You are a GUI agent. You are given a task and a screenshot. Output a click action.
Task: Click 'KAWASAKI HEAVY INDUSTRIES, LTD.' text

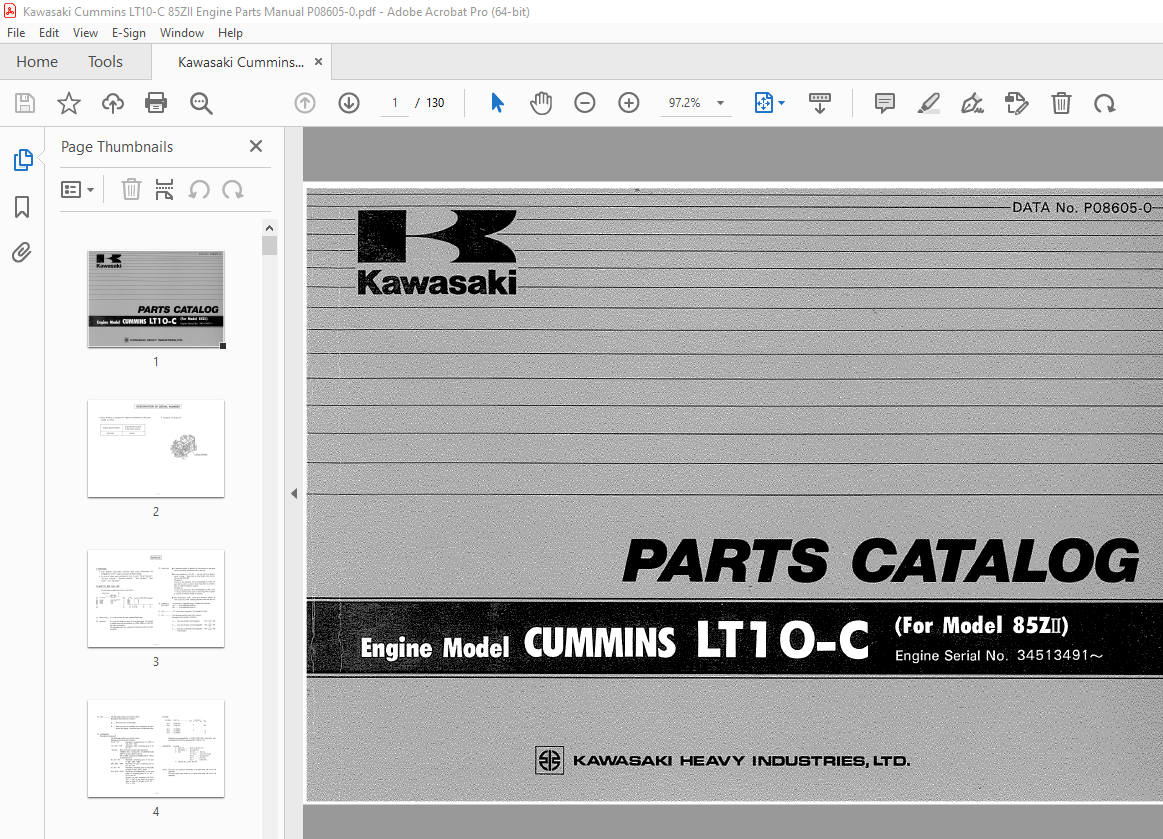coord(741,761)
